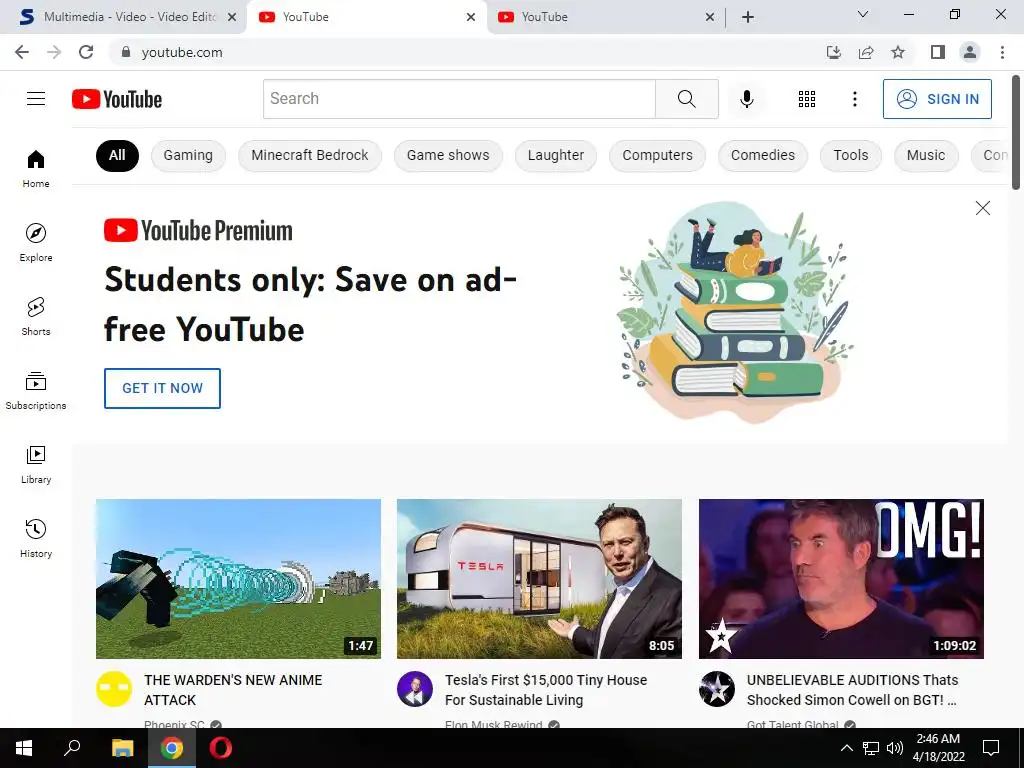Click title Tesla's First $15,000 Tiny House
This screenshot has width=1024, height=768.
tap(546, 690)
